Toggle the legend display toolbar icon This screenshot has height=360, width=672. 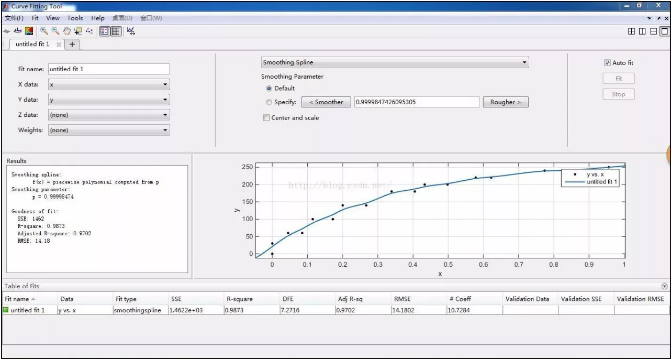105,31
